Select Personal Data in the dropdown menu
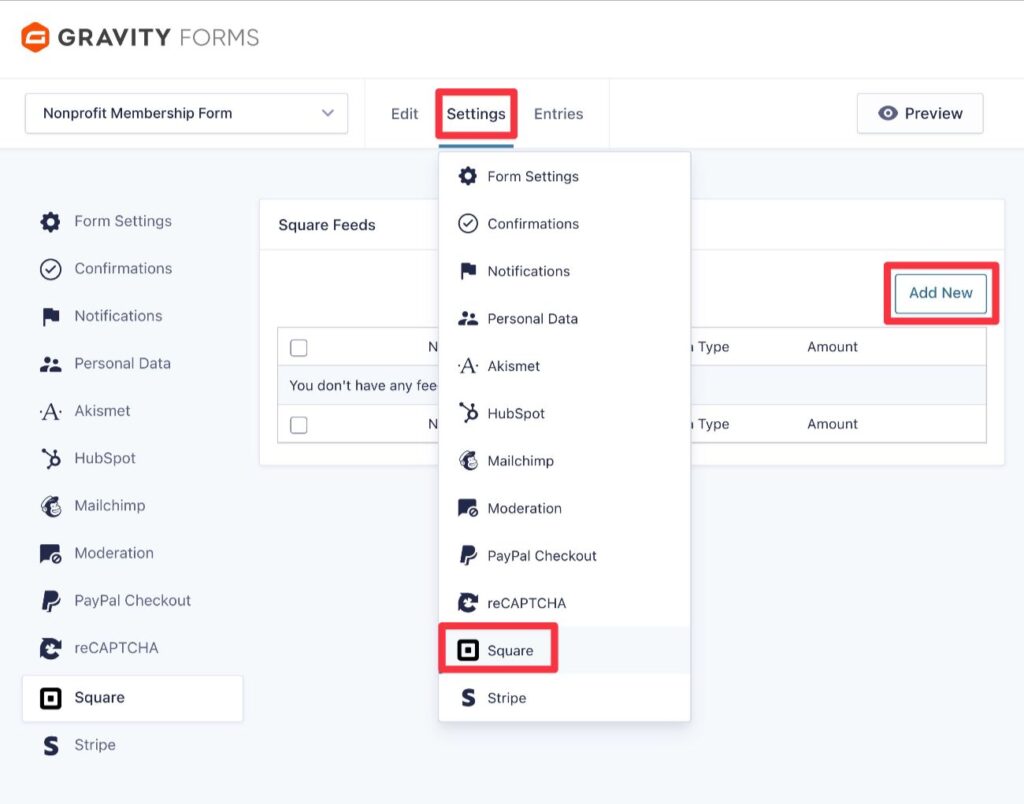This screenshot has height=804, width=1024. tap(564, 318)
